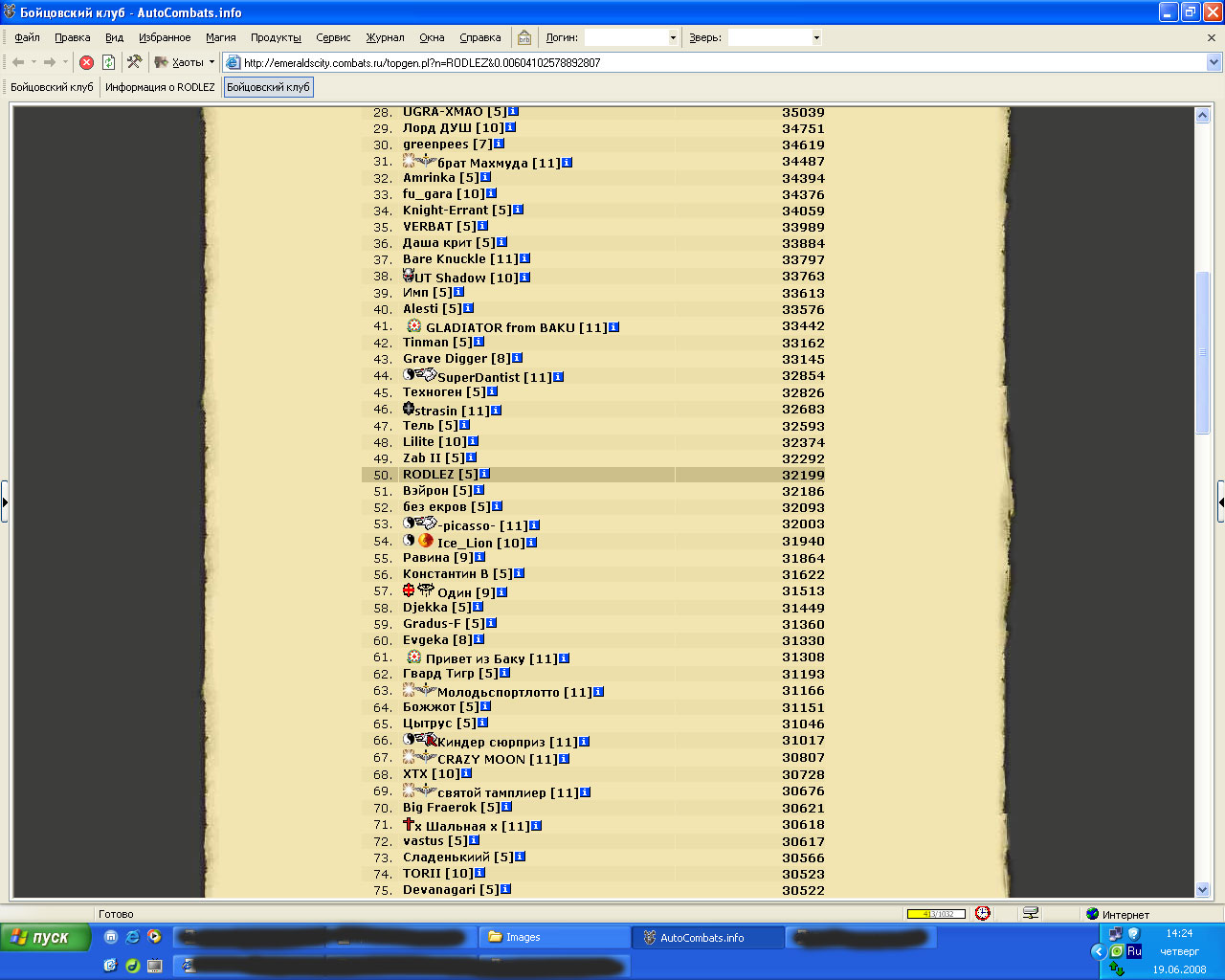
Task: Switch to first Бойцовский клуб tab
Action: 52,87
